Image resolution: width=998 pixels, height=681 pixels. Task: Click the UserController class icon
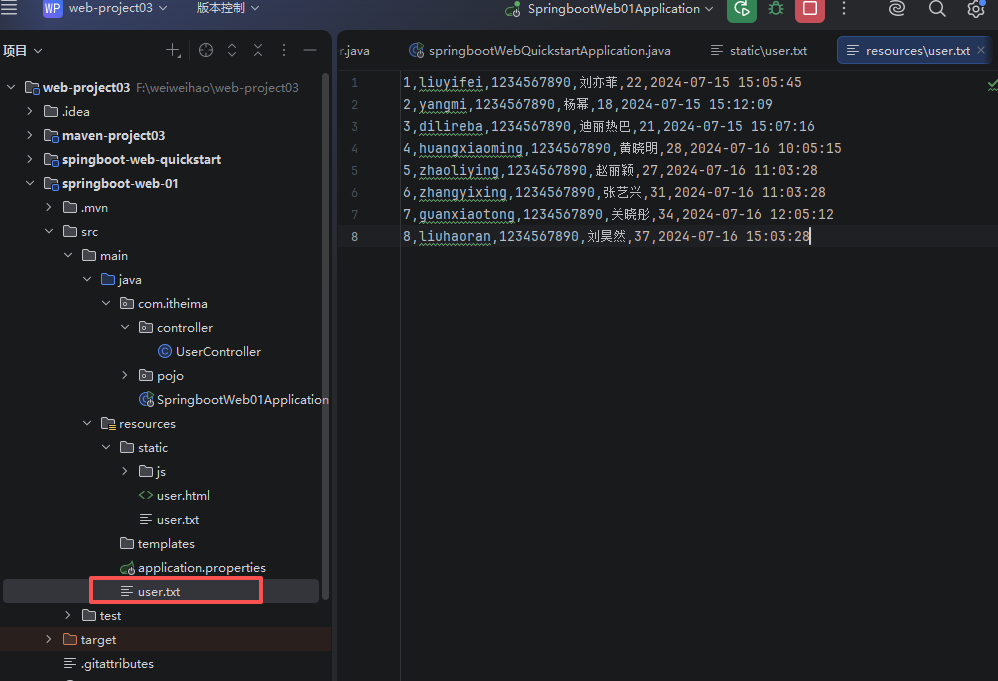pyautogui.click(x=165, y=351)
